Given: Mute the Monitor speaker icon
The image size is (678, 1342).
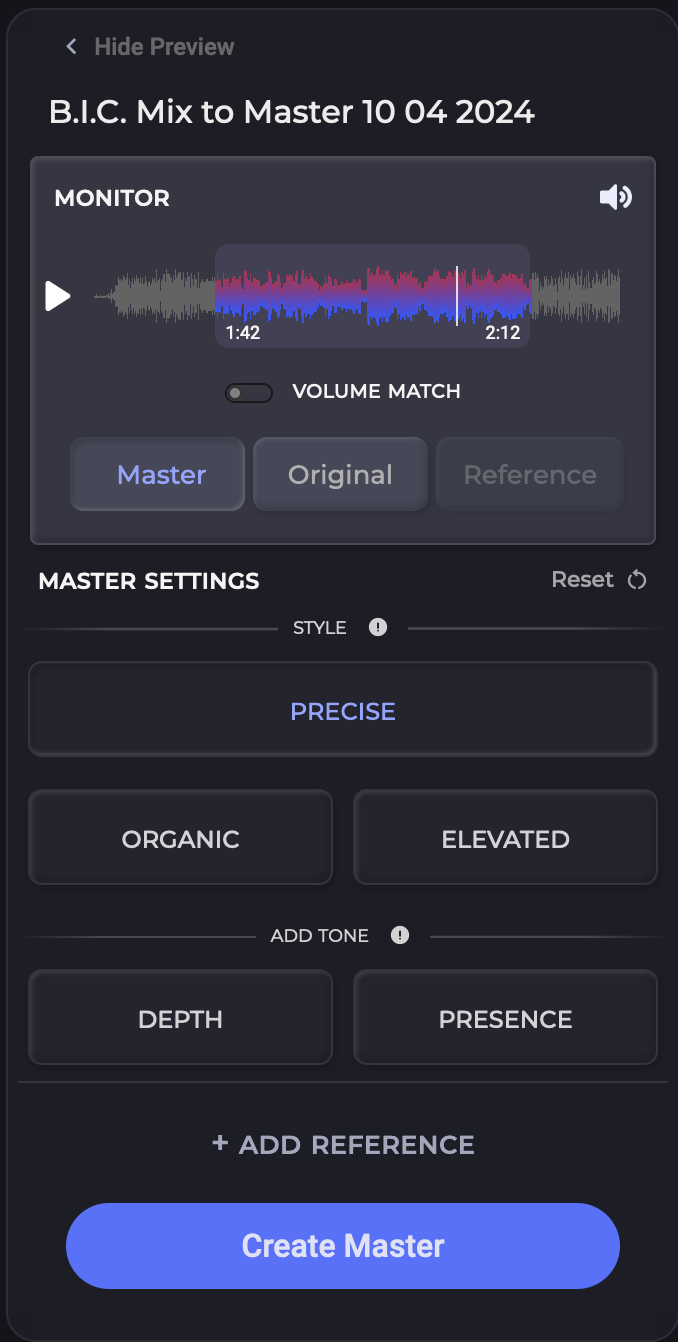Looking at the screenshot, I should point(615,197).
